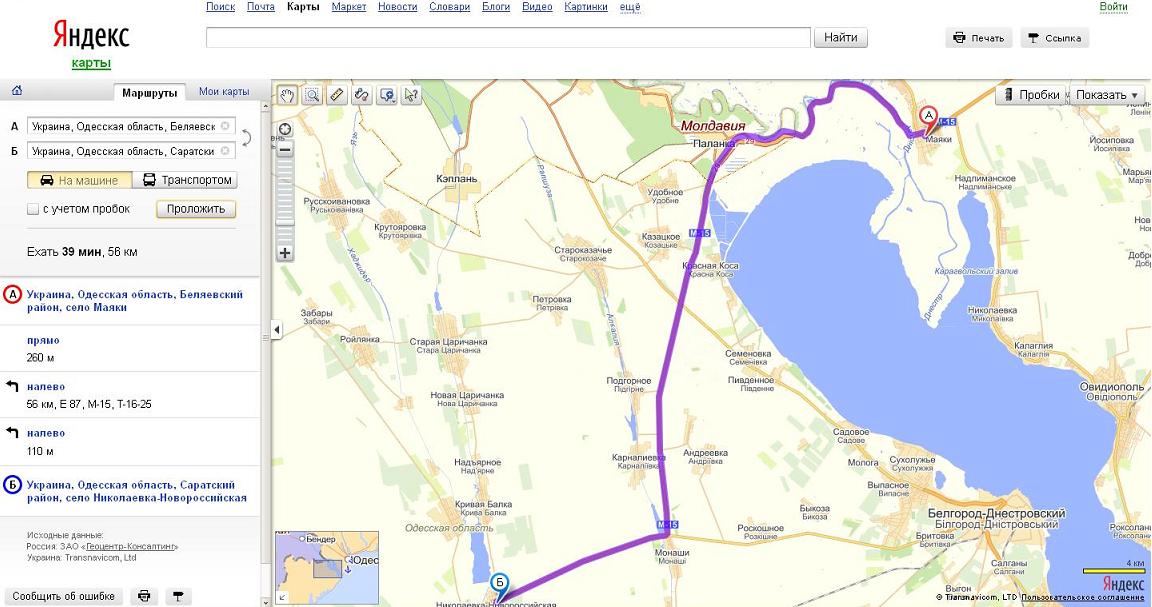Click the "Сообщить об ошибке" button

point(65,596)
